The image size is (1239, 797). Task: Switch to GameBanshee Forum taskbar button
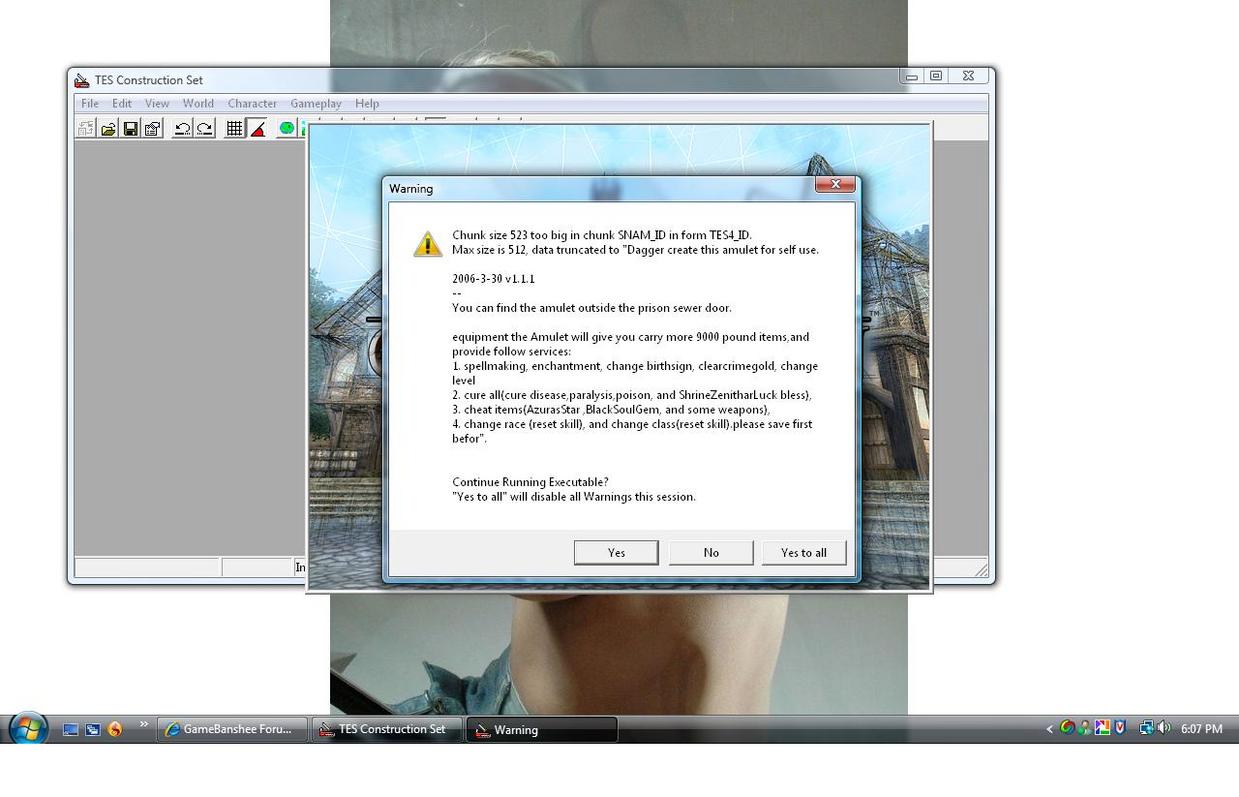pos(232,730)
